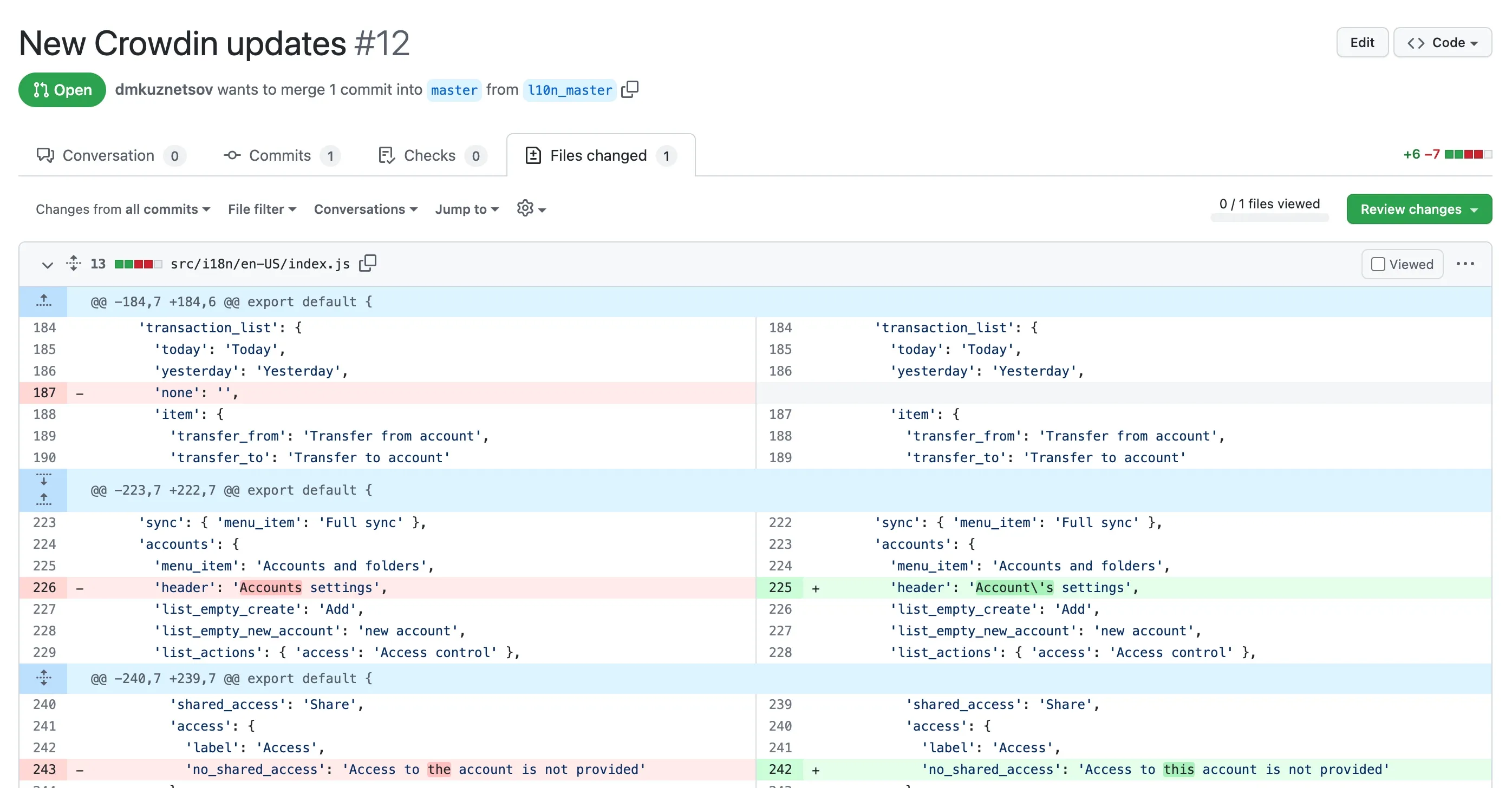Open the master branch link
Screen dimensions: 1512x788
(x=454, y=90)
